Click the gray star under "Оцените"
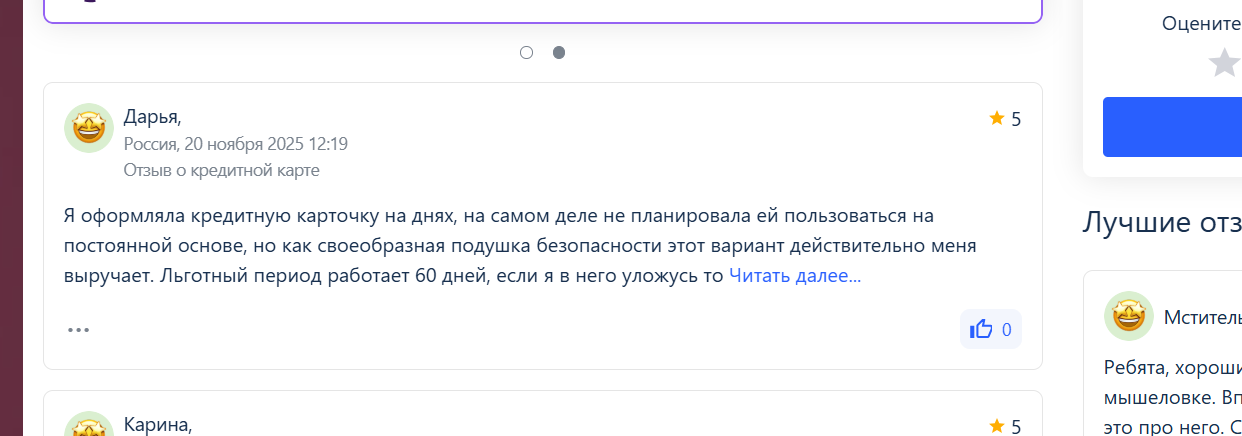This screenshot has height=436, width=1242. 1224,63
